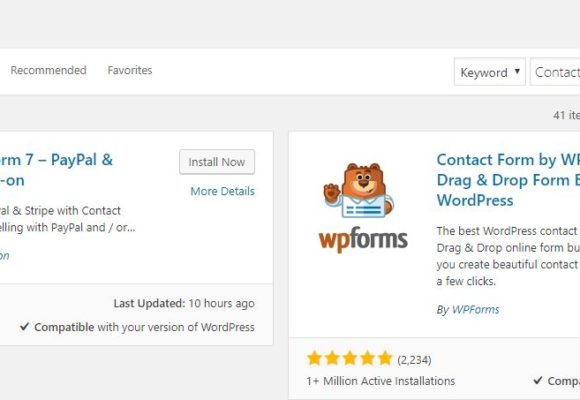Screen dimensions: 580x400
Task: Switch to the Recommended tab
Action: [x=48, y=70]
